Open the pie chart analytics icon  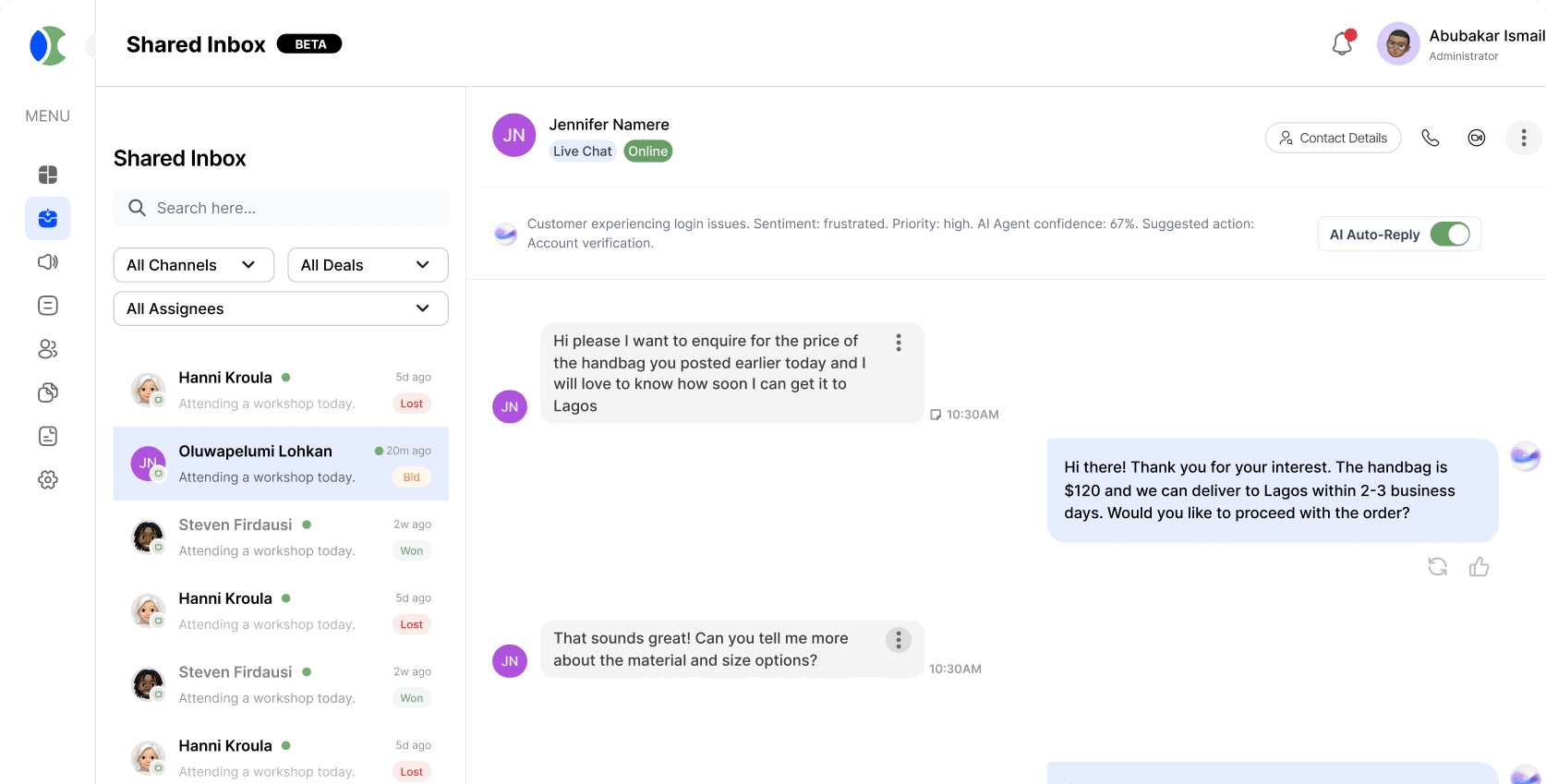(x=48, y=392)
